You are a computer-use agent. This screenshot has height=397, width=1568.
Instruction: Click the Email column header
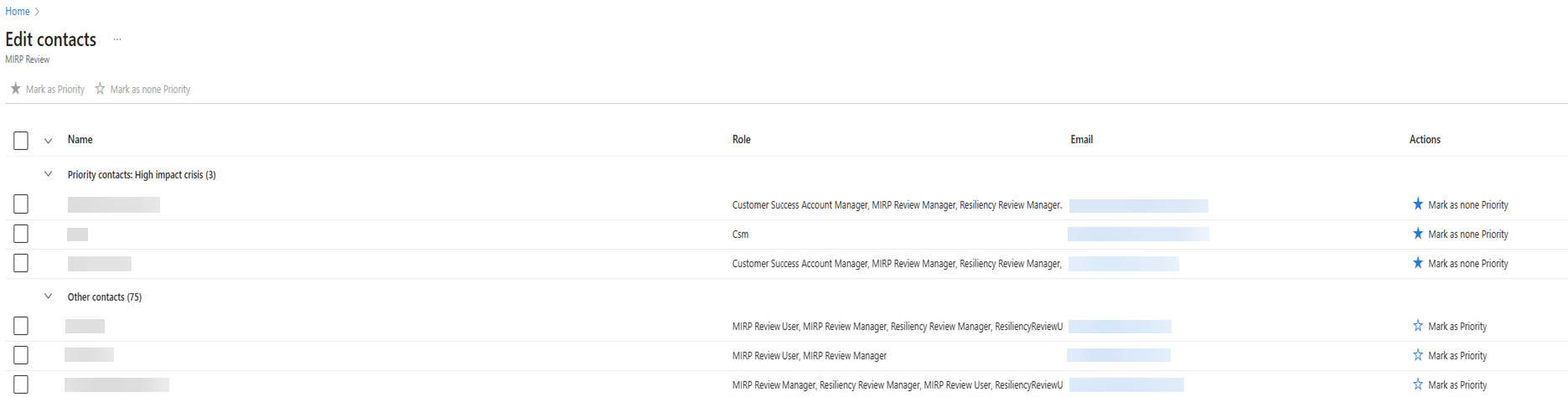pyautogui.click(x=1081, y=140)
